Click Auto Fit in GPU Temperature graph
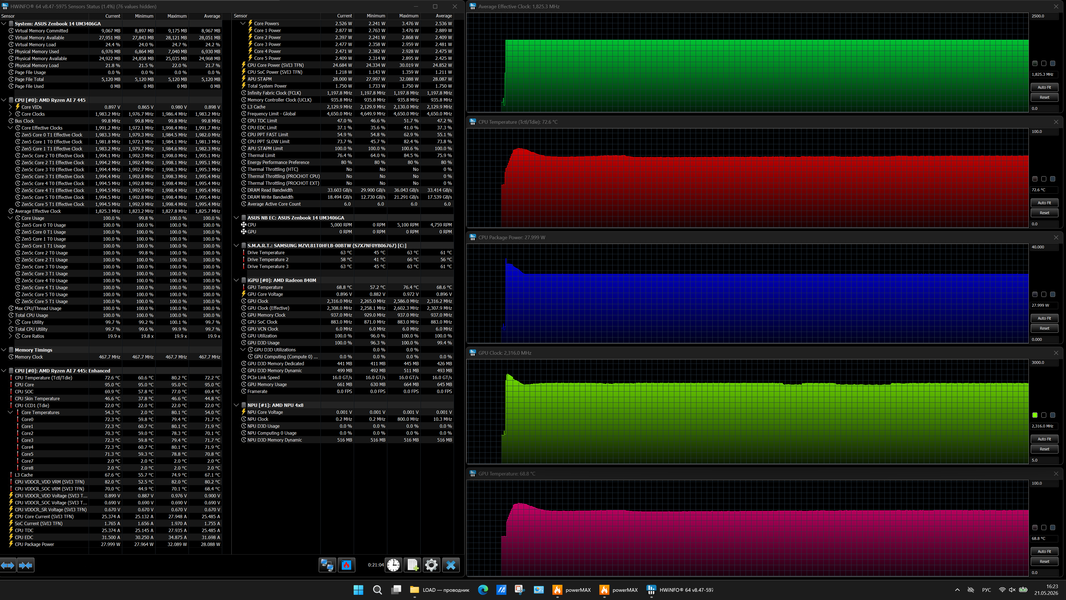This screenshot has height=600, width=1066. click(1044, 551)
